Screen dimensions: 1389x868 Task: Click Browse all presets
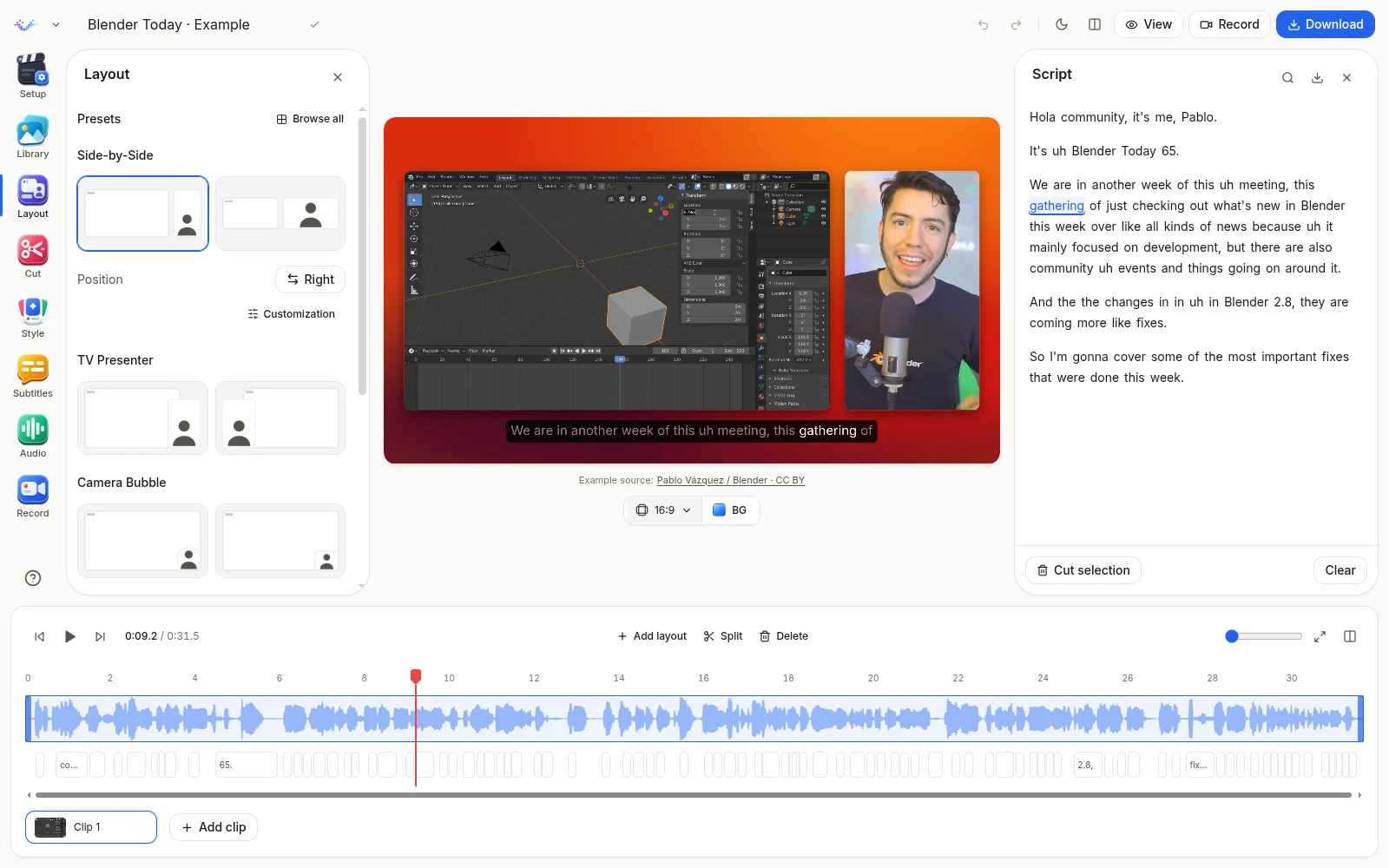point(310,119)
